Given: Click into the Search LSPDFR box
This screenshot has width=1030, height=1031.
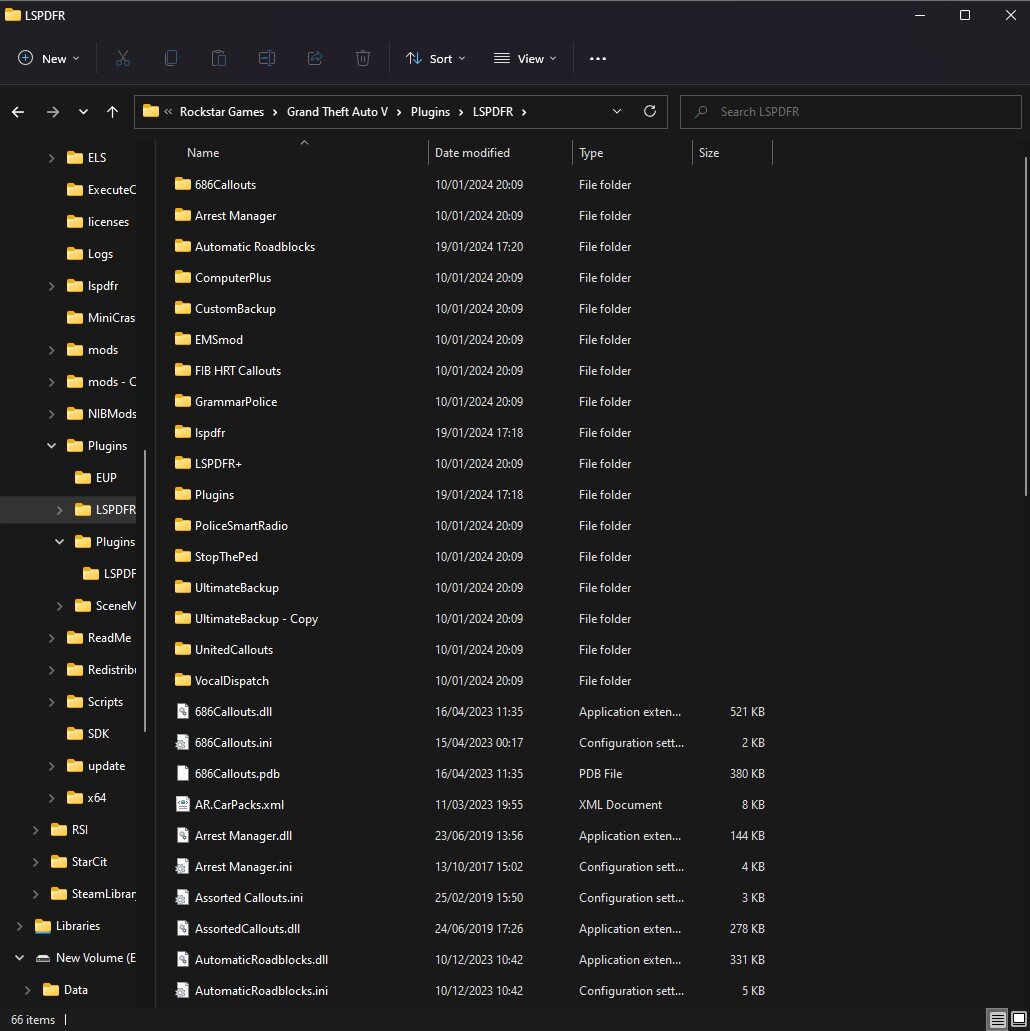Looking at the screenshot, I should coord(860,112).
